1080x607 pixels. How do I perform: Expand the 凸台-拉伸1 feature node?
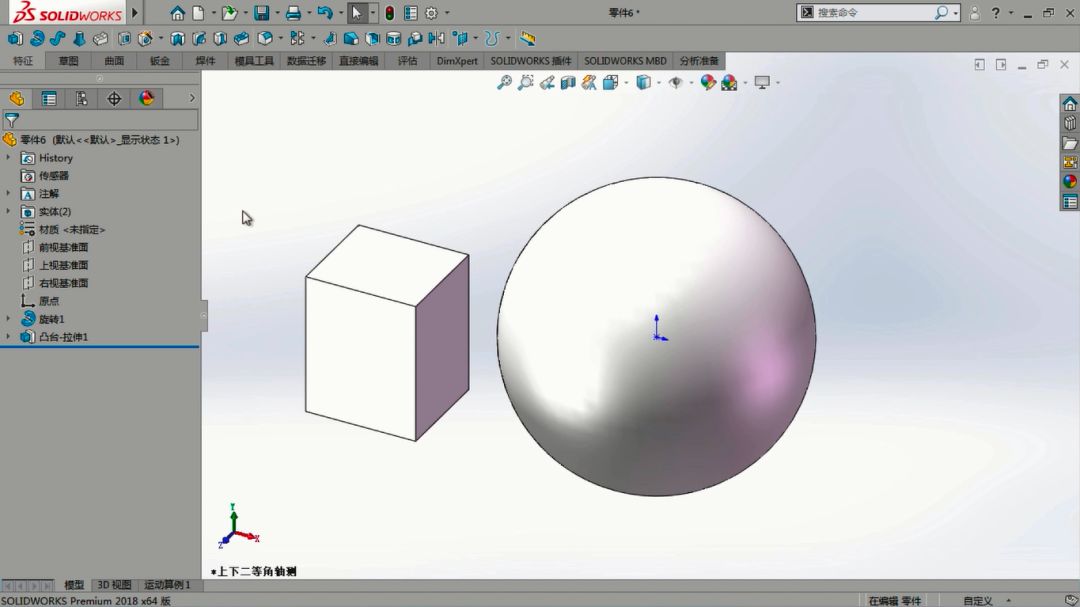8,337
